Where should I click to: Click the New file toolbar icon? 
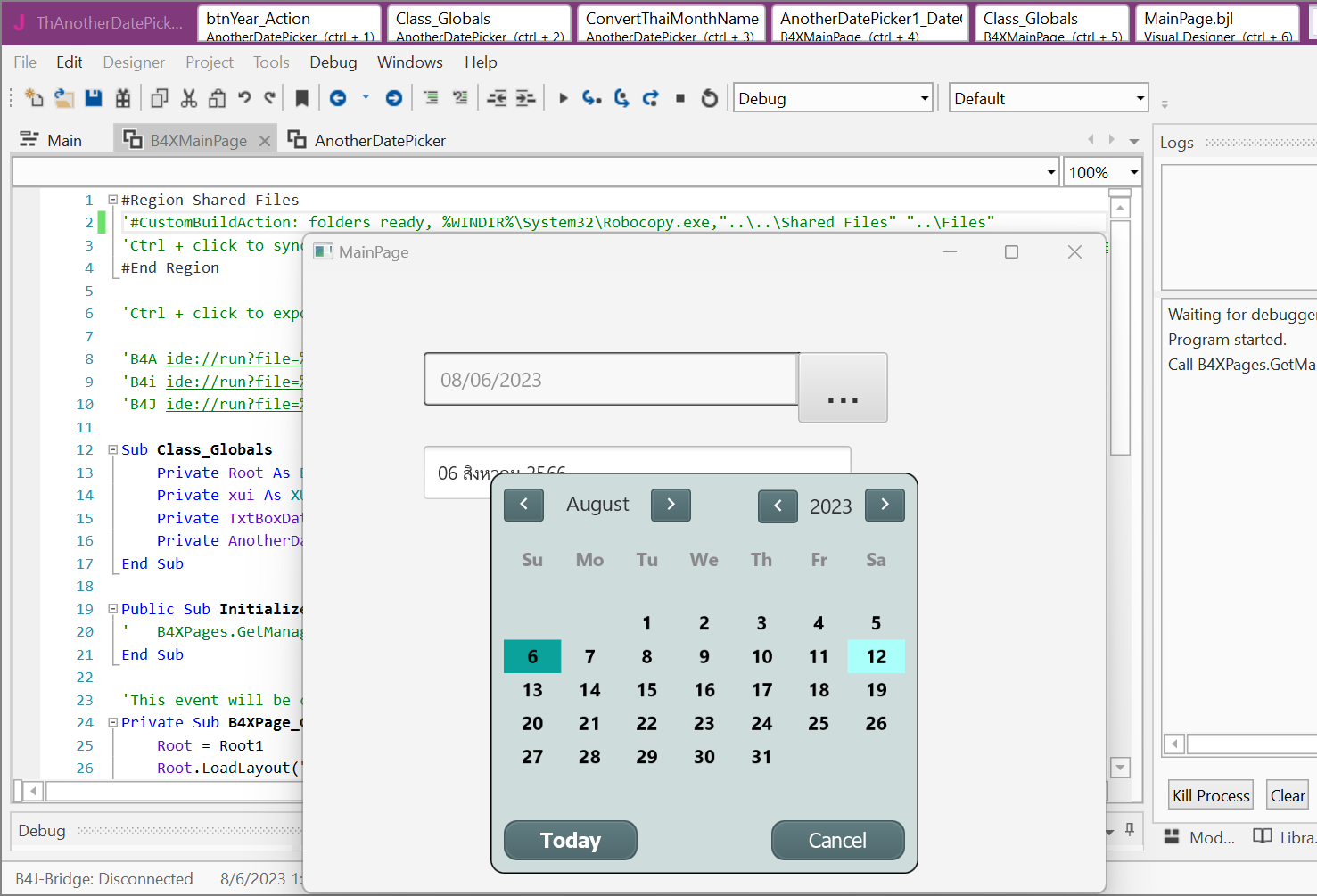(x=34, y=98)
